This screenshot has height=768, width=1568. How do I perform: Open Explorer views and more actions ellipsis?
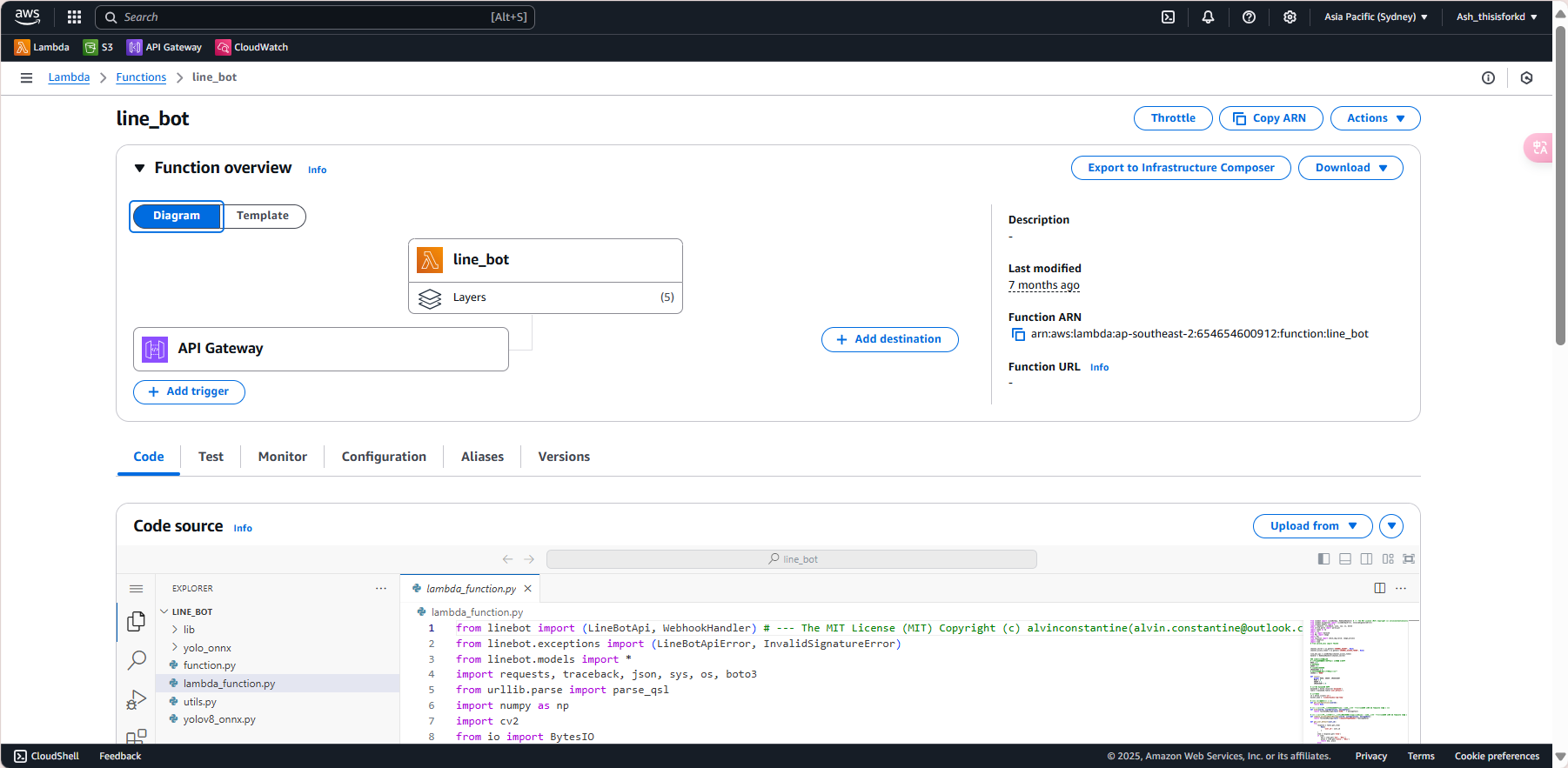coord(381,589)
